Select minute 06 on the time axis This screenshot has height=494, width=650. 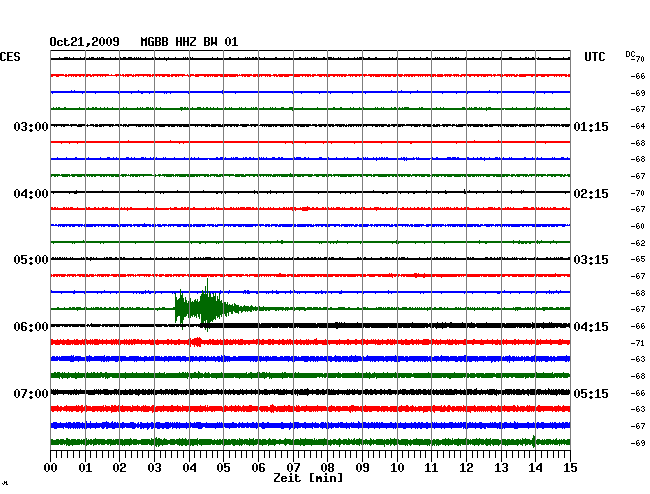click(x=258, y=467)
